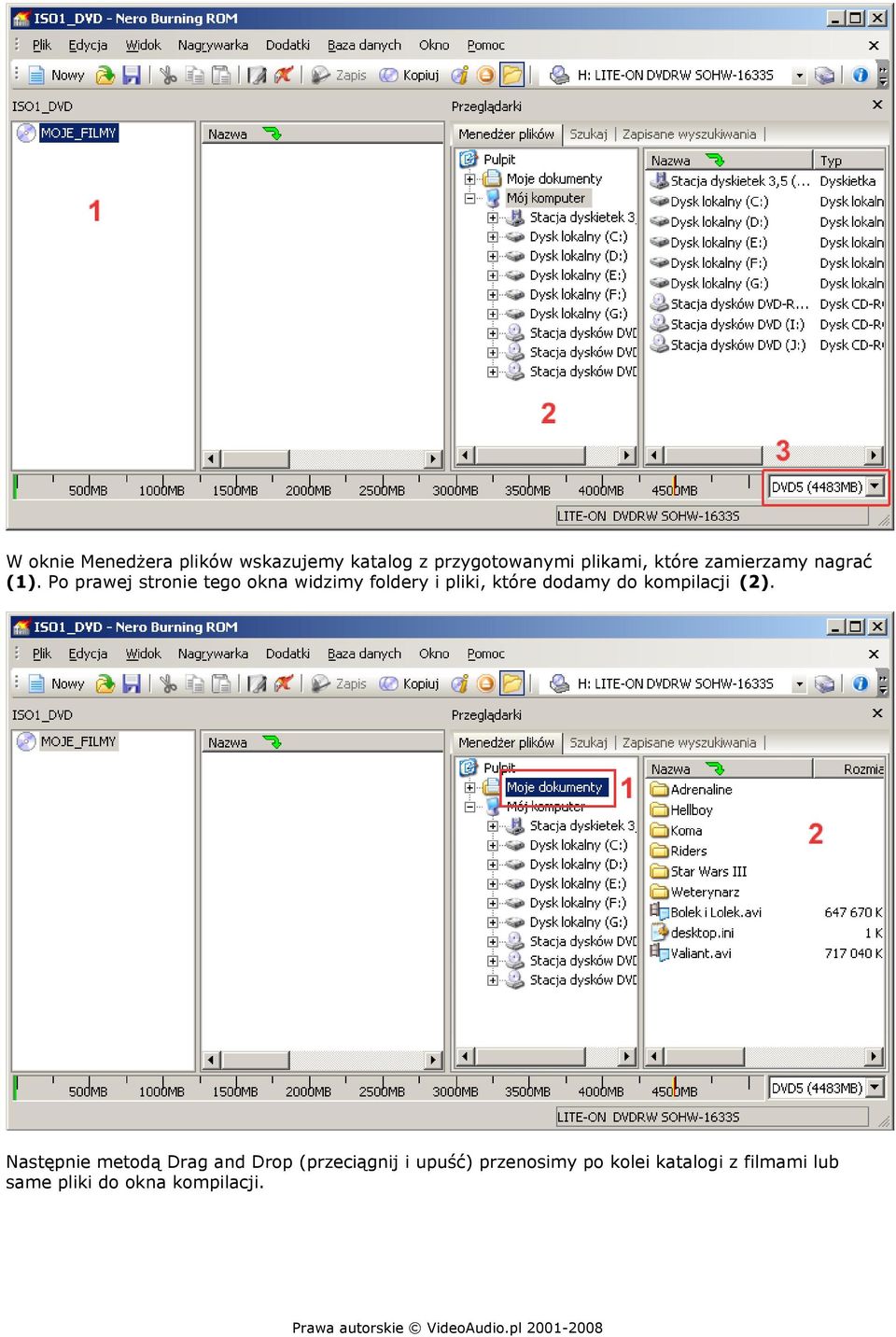This screenshot has height=1337, width=896.
Task: Click Save floppy icon in upper Nero toolbar
Action: click(x=132, y=76)
